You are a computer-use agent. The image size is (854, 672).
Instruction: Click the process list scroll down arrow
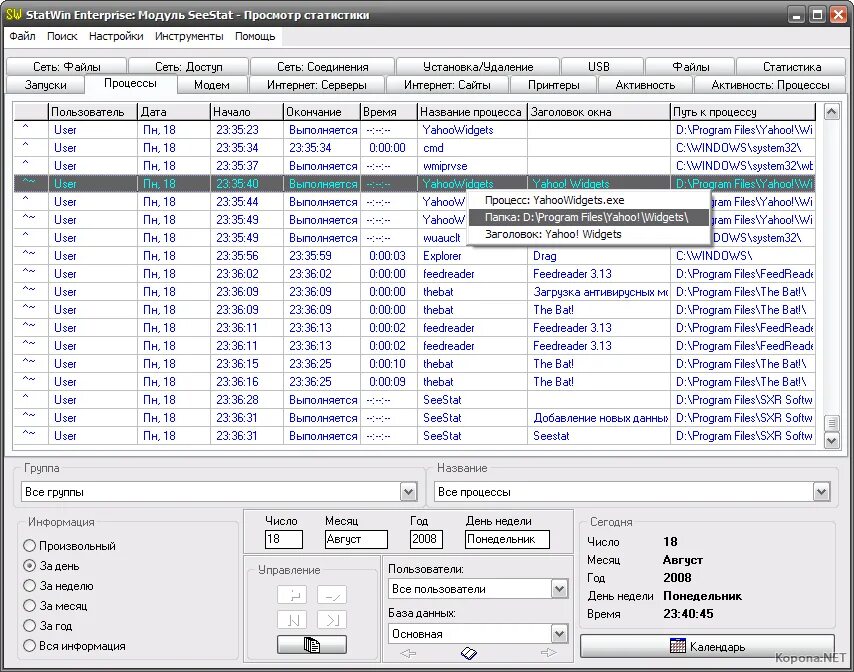pos(831,440)
